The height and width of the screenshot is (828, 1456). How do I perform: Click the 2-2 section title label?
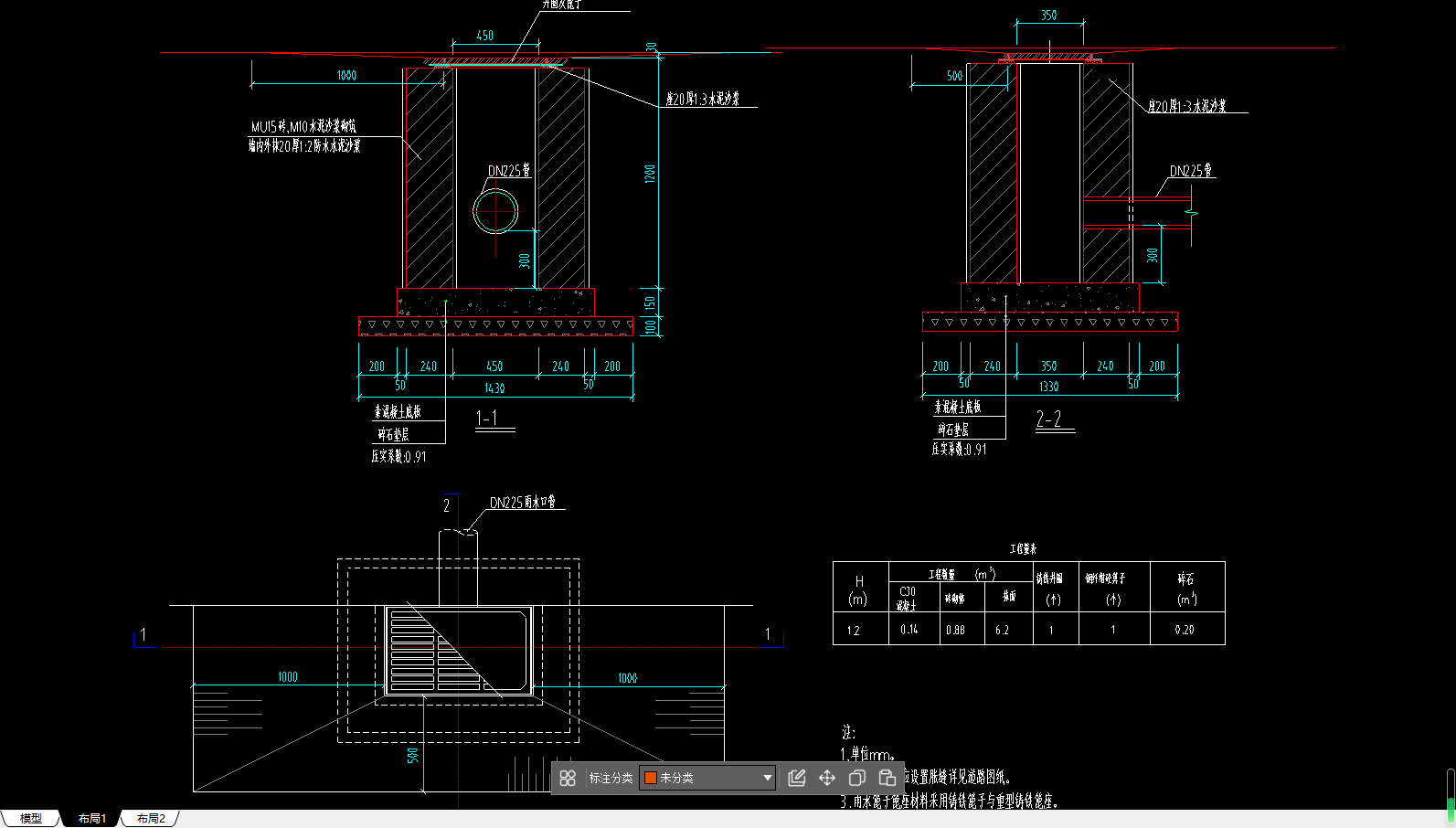1048,419
